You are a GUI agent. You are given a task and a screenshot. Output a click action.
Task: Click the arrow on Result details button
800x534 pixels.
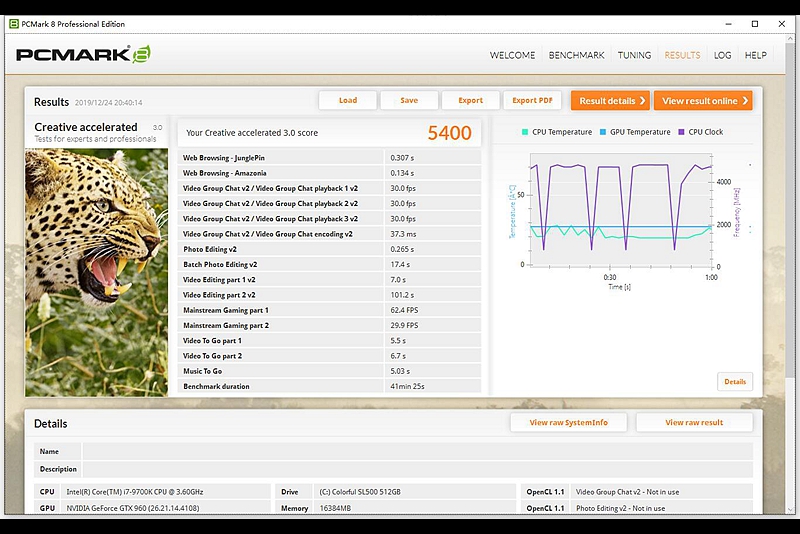642,101
